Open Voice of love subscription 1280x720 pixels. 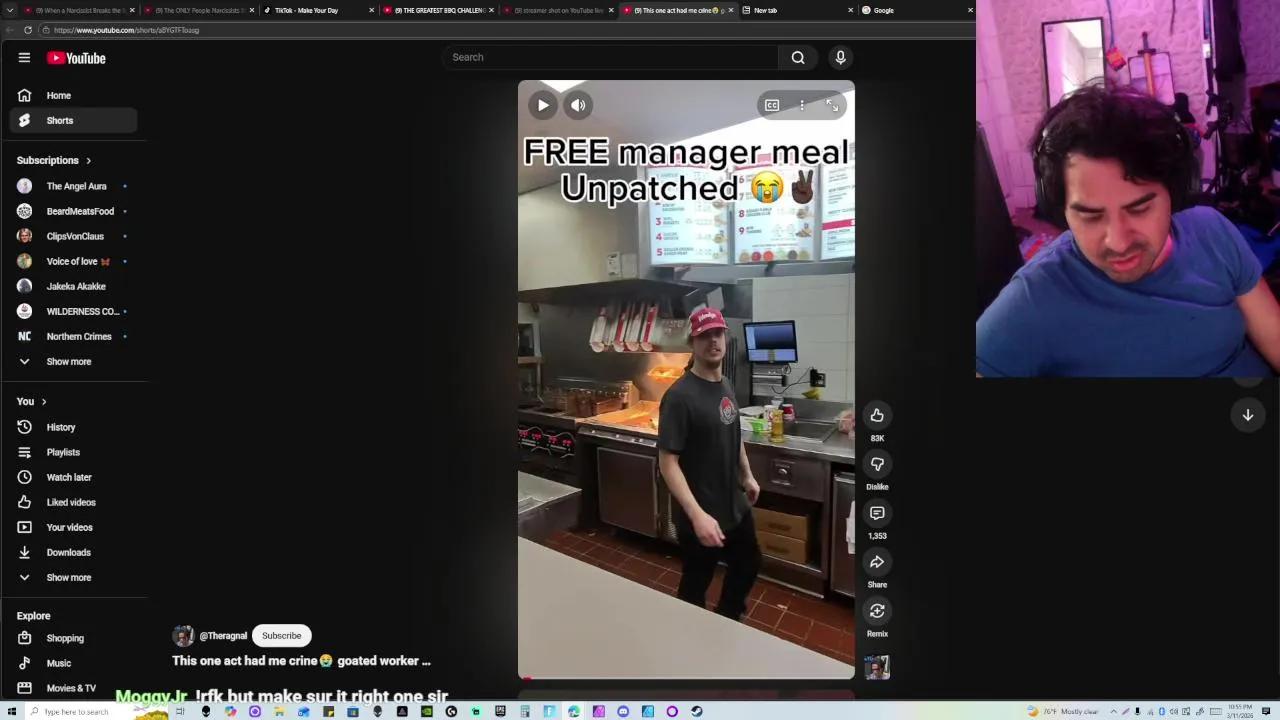73,261
